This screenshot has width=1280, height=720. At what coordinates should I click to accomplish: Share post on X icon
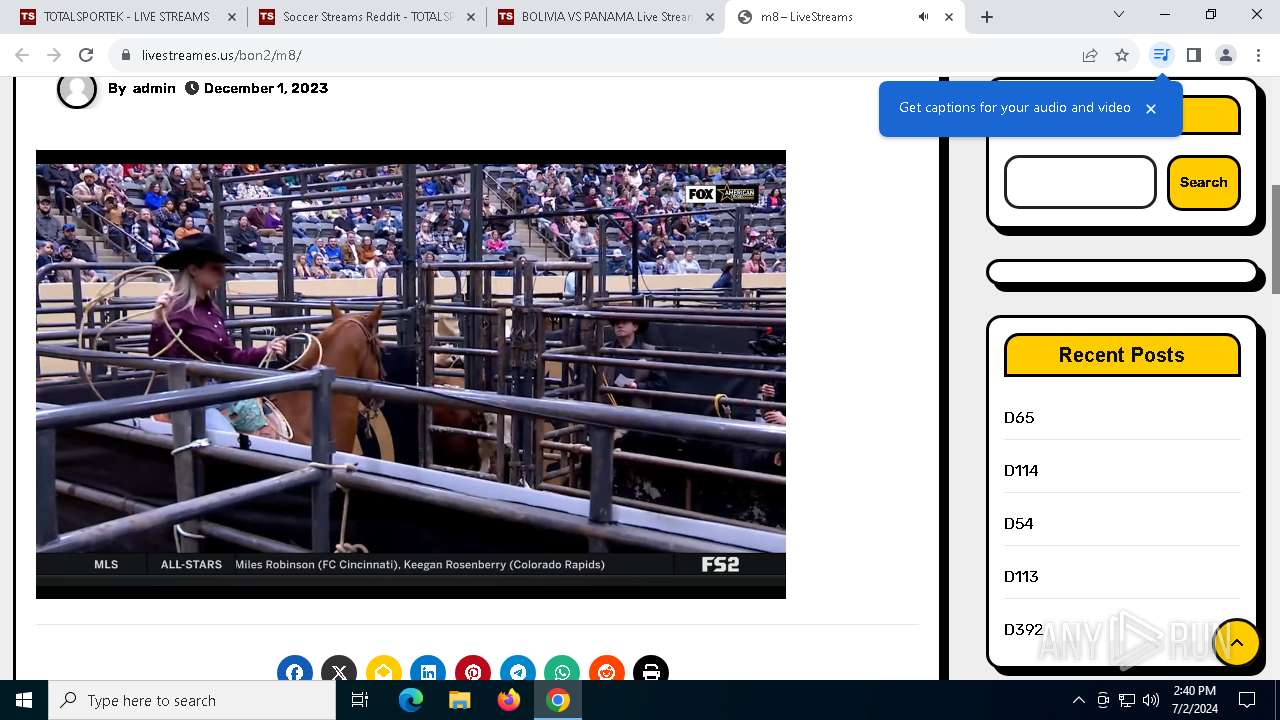click(339, 671)
